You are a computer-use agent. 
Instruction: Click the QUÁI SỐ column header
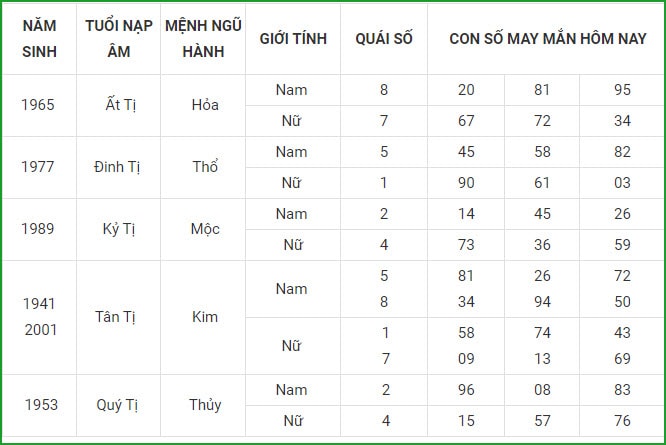[x=384, y=39]
